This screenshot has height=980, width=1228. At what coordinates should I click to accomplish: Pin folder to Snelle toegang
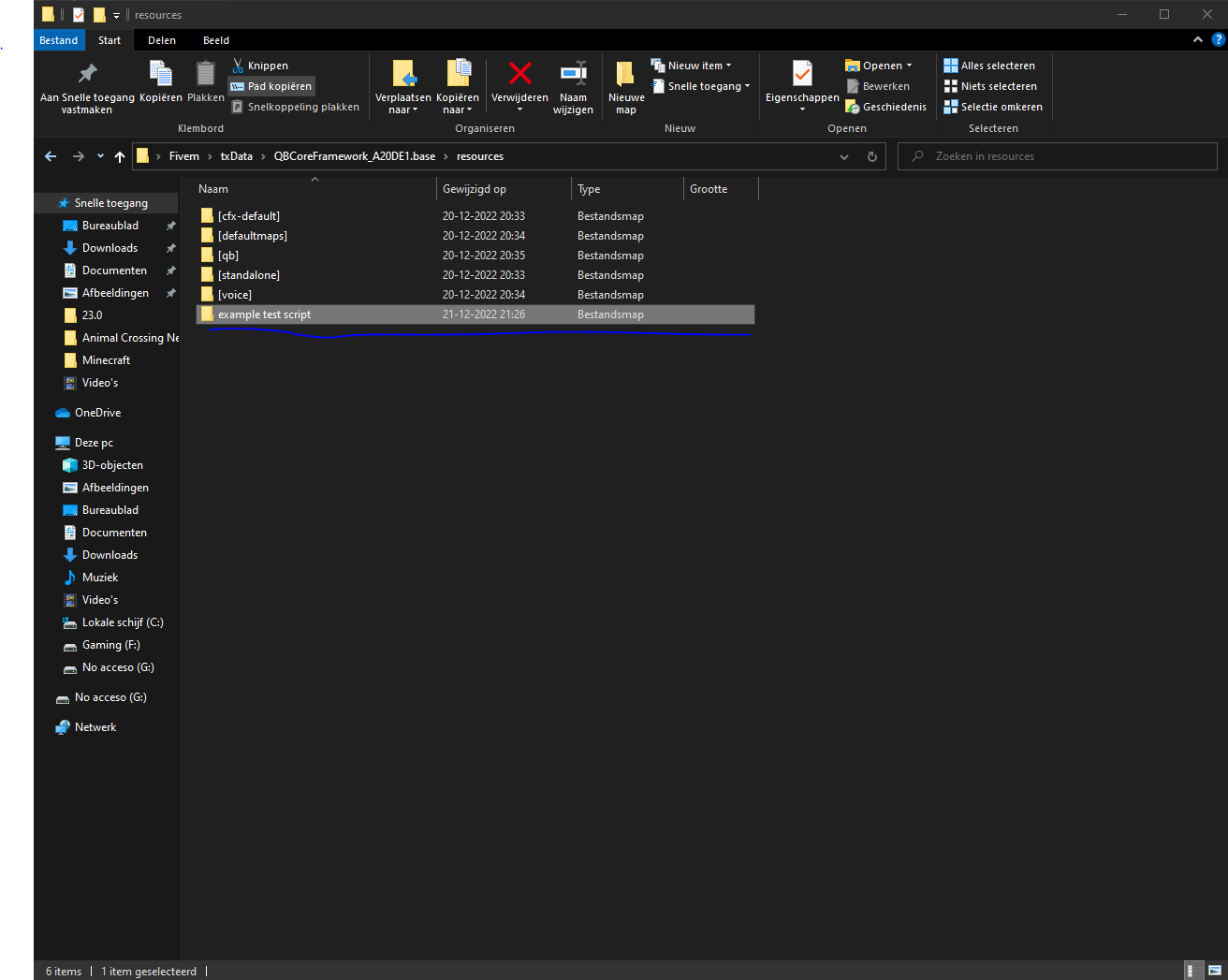(87, 87)
